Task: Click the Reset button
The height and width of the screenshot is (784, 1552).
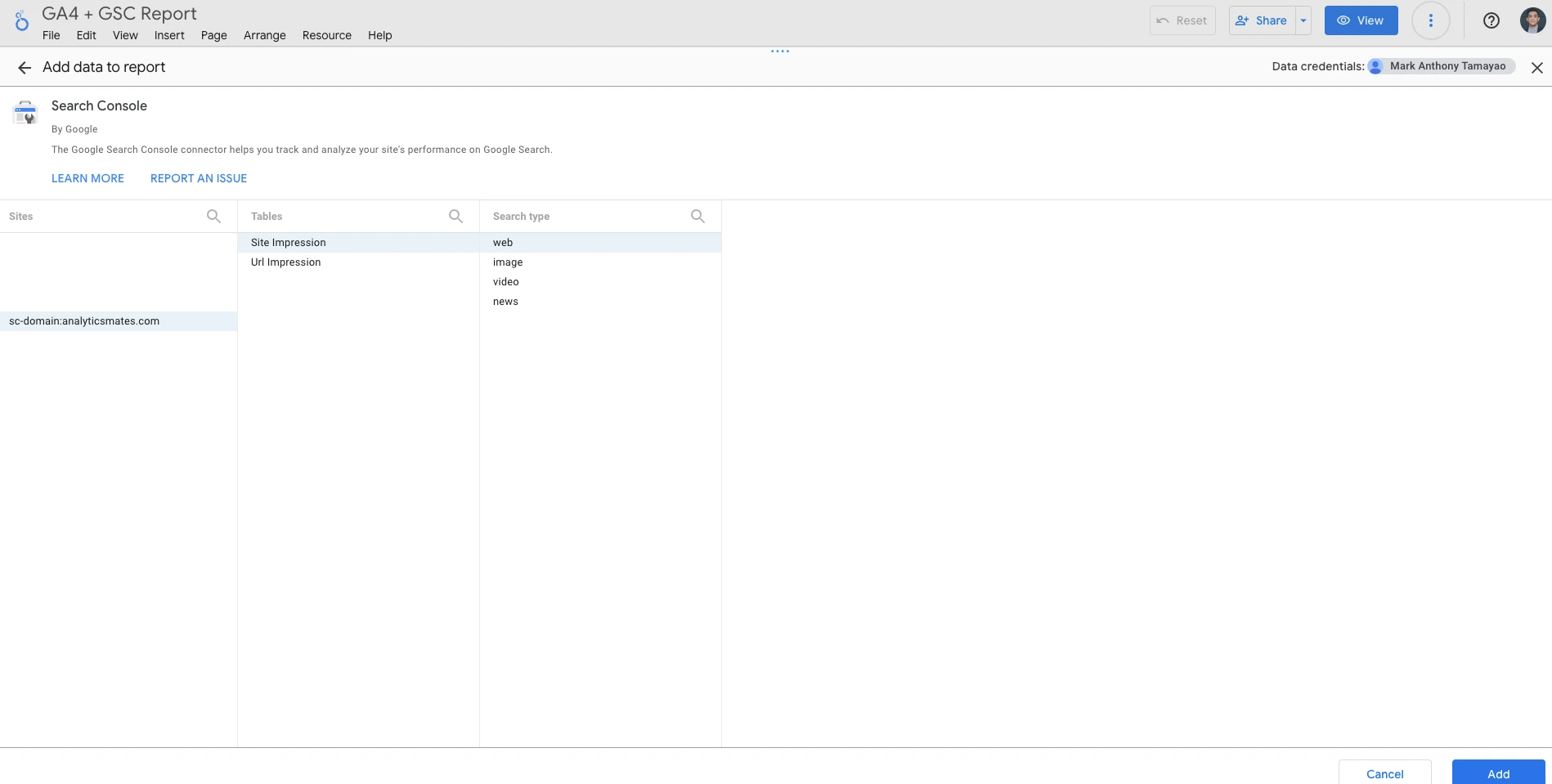Action: [x=1182, y=20]
